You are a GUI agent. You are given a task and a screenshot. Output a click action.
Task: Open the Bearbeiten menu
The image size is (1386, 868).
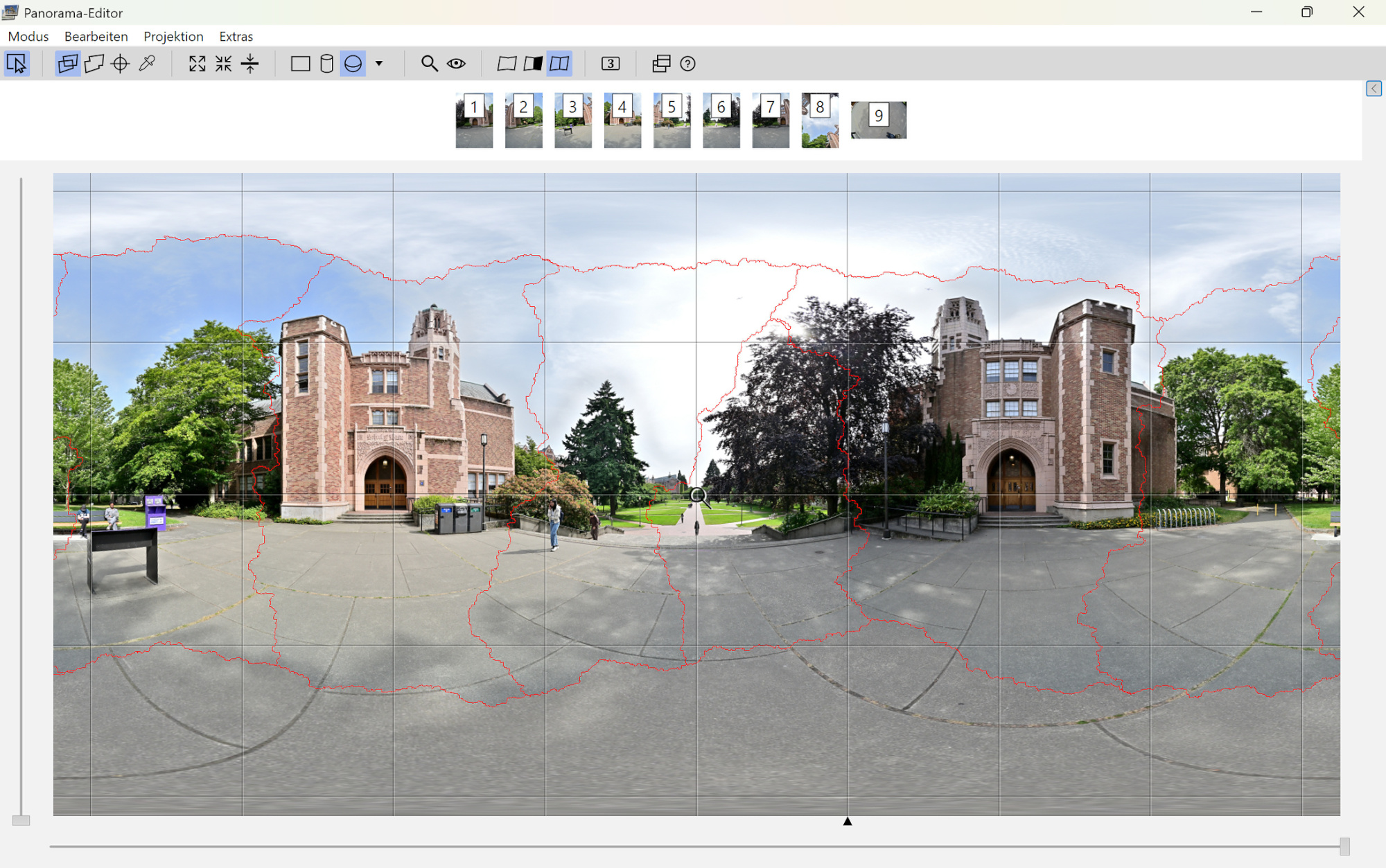pos(96,36)
